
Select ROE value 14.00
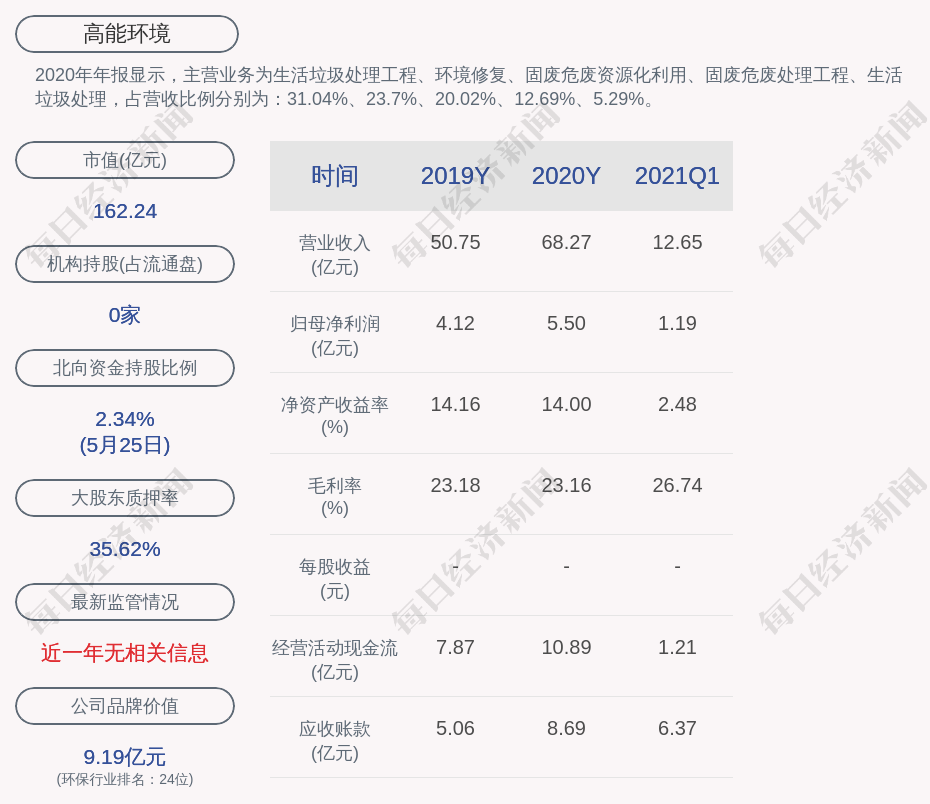coord(566,404)
